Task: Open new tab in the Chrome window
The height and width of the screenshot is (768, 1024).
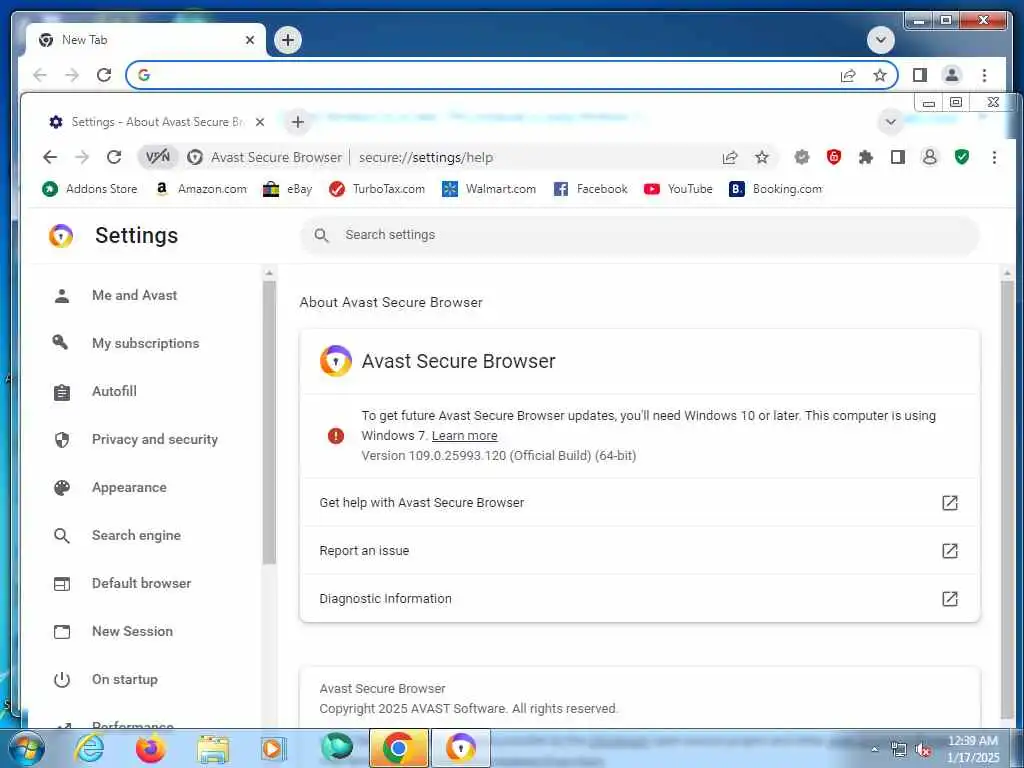Action: click(x=288, y=40)
